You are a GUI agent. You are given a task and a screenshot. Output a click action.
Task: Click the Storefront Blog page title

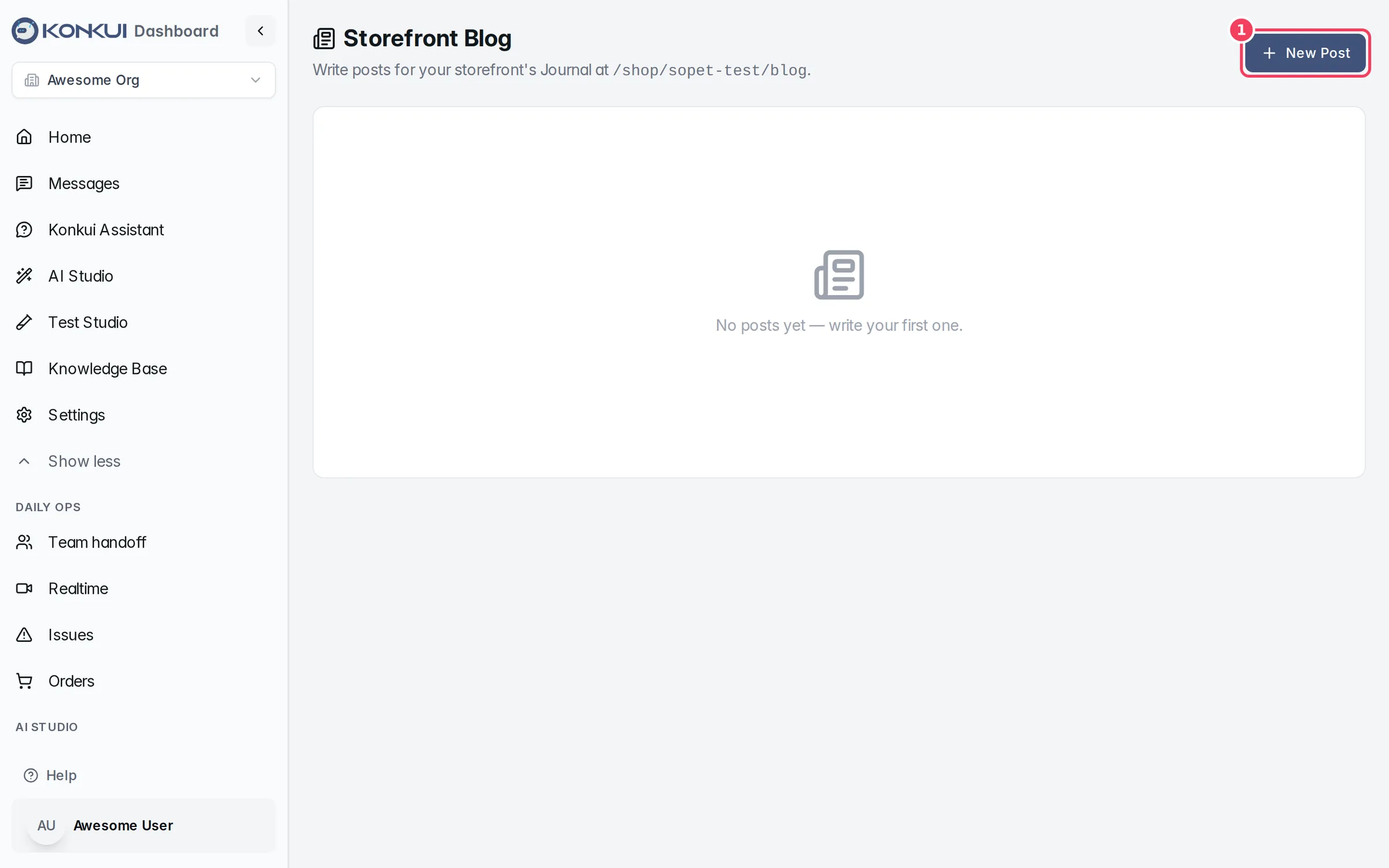point(427,38)
